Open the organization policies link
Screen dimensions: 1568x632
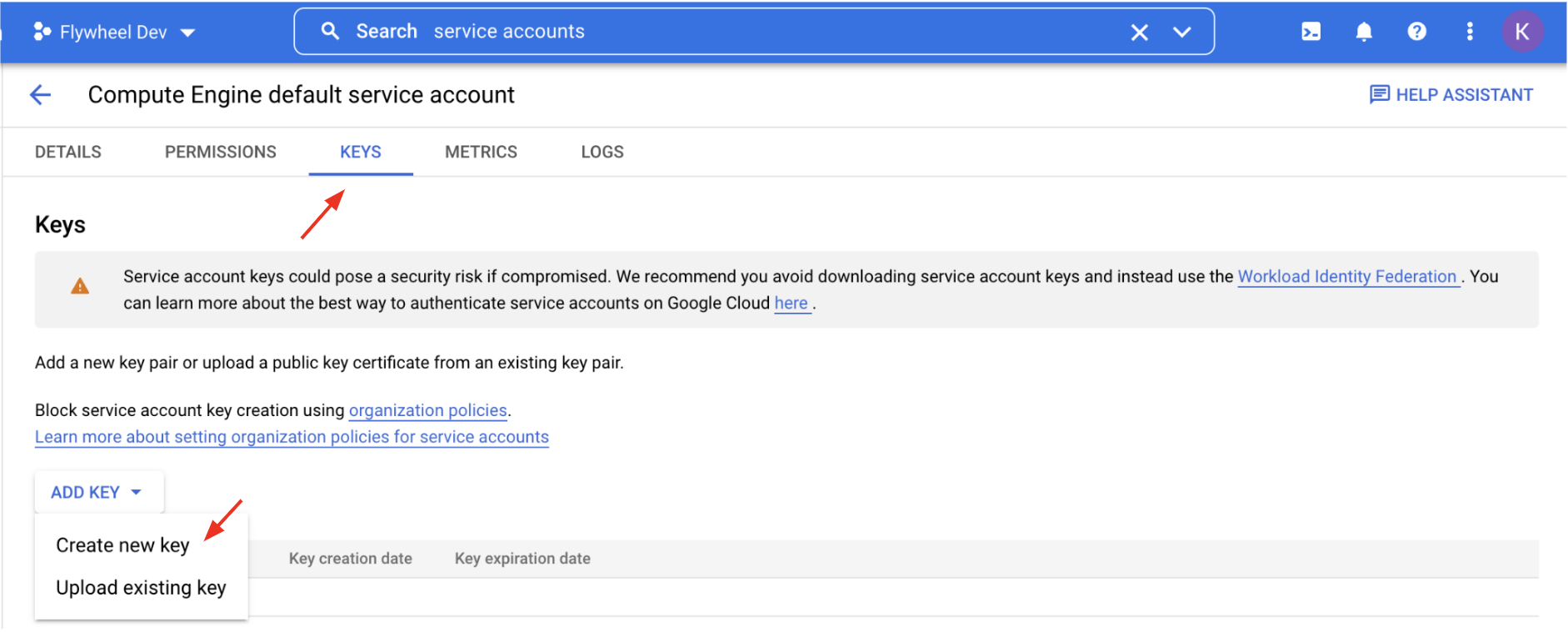(x=428, y=410)
